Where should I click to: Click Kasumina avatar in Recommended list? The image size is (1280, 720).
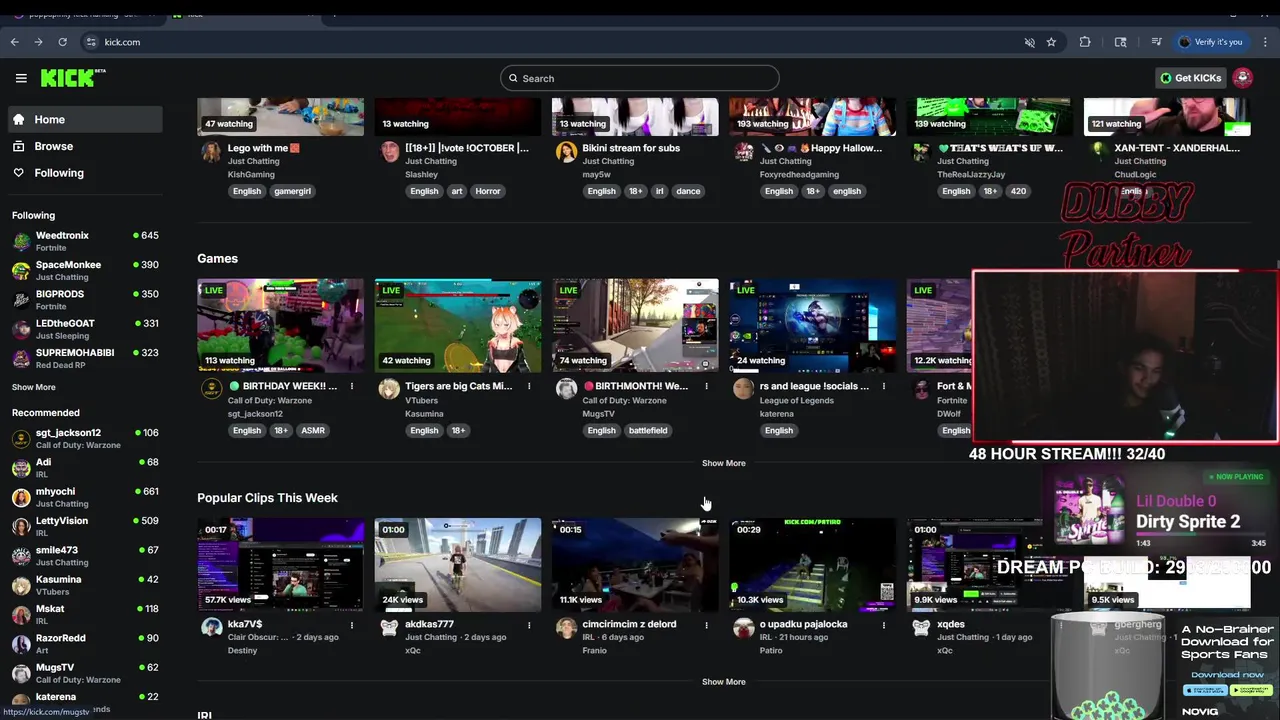(x=21, y=585)
